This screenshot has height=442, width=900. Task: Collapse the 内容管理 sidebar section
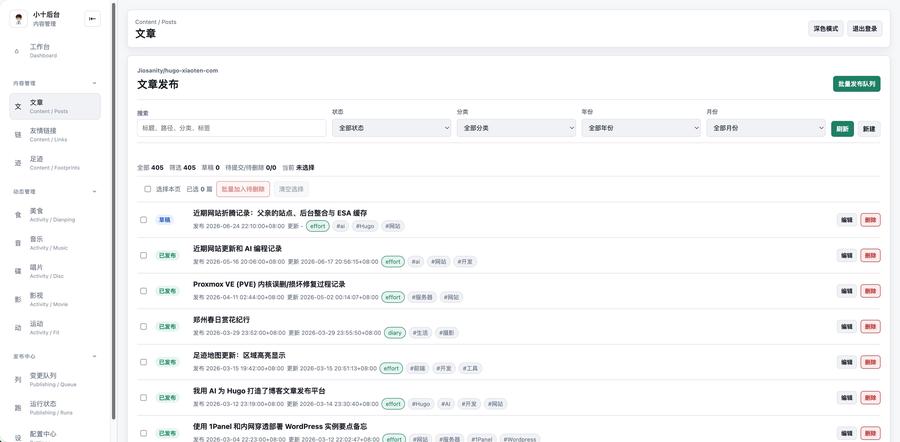coord(95,83)
